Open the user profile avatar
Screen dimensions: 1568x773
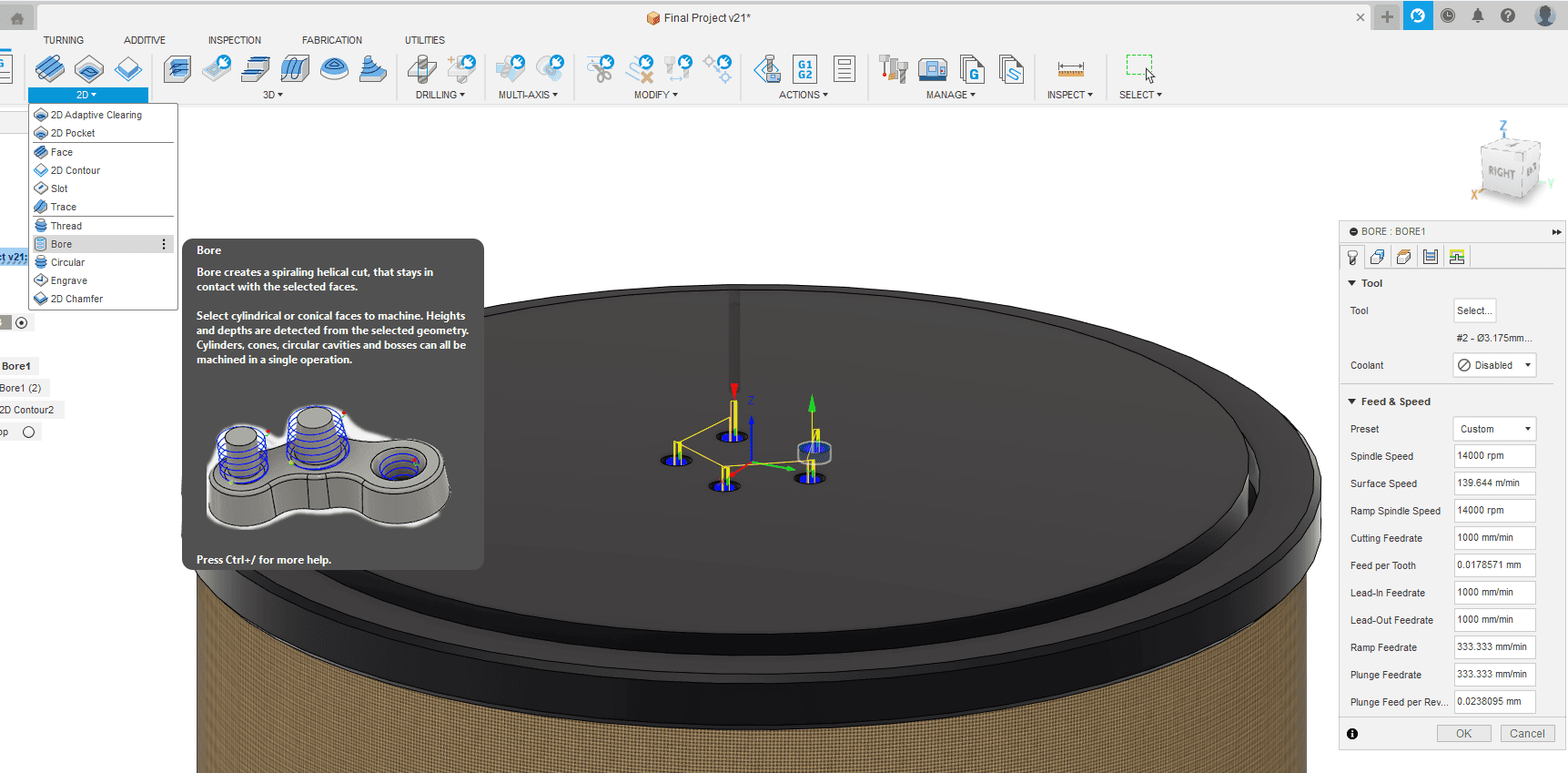(x=1544, y=15)
